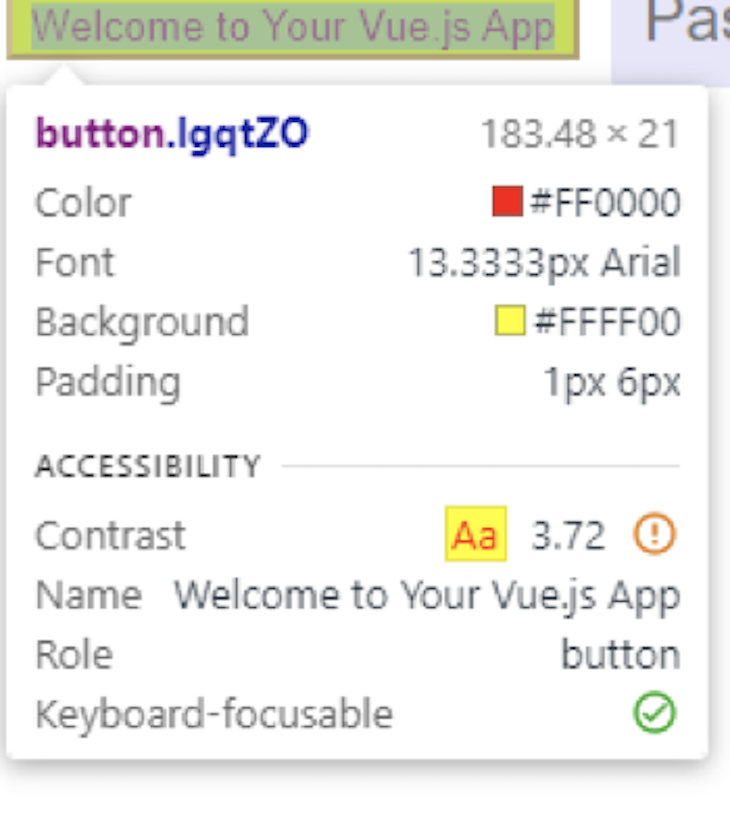Viewport: 730px width, 813px height.
Task: Click the yellow background swatch
Action: click(x=510, y=322)
